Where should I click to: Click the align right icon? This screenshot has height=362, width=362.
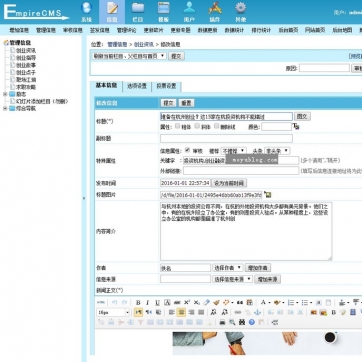191,312
